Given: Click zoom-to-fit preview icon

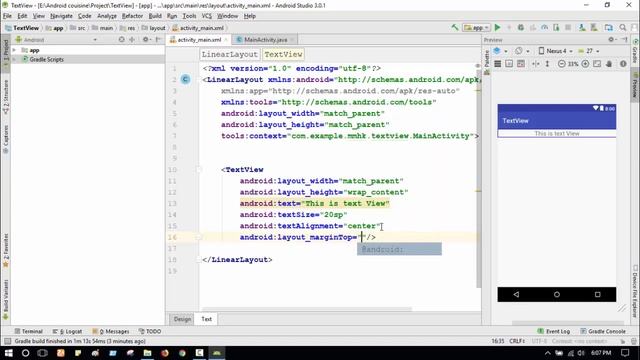Looking at the screenshot, I should 597,64.
